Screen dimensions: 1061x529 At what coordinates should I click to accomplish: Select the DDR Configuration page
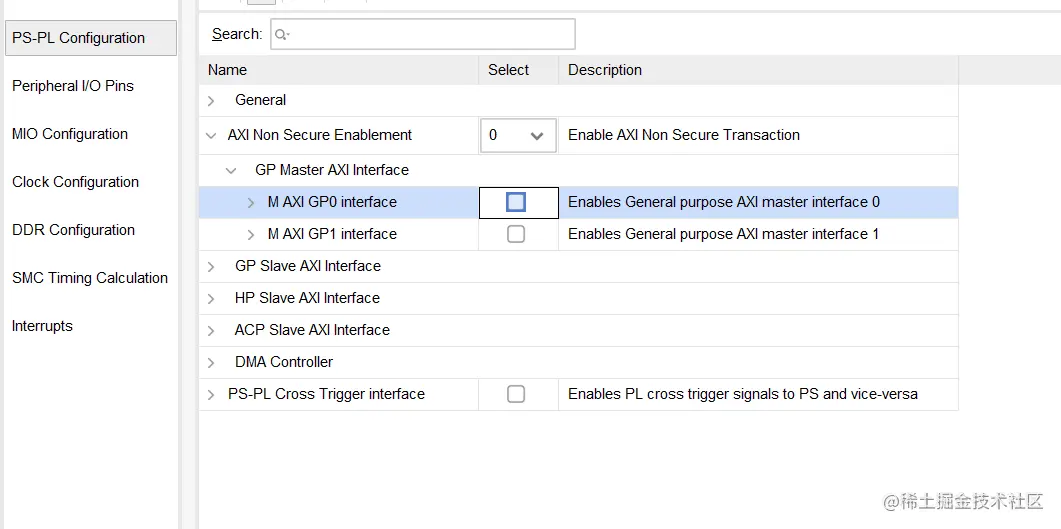tap(73, 230)
